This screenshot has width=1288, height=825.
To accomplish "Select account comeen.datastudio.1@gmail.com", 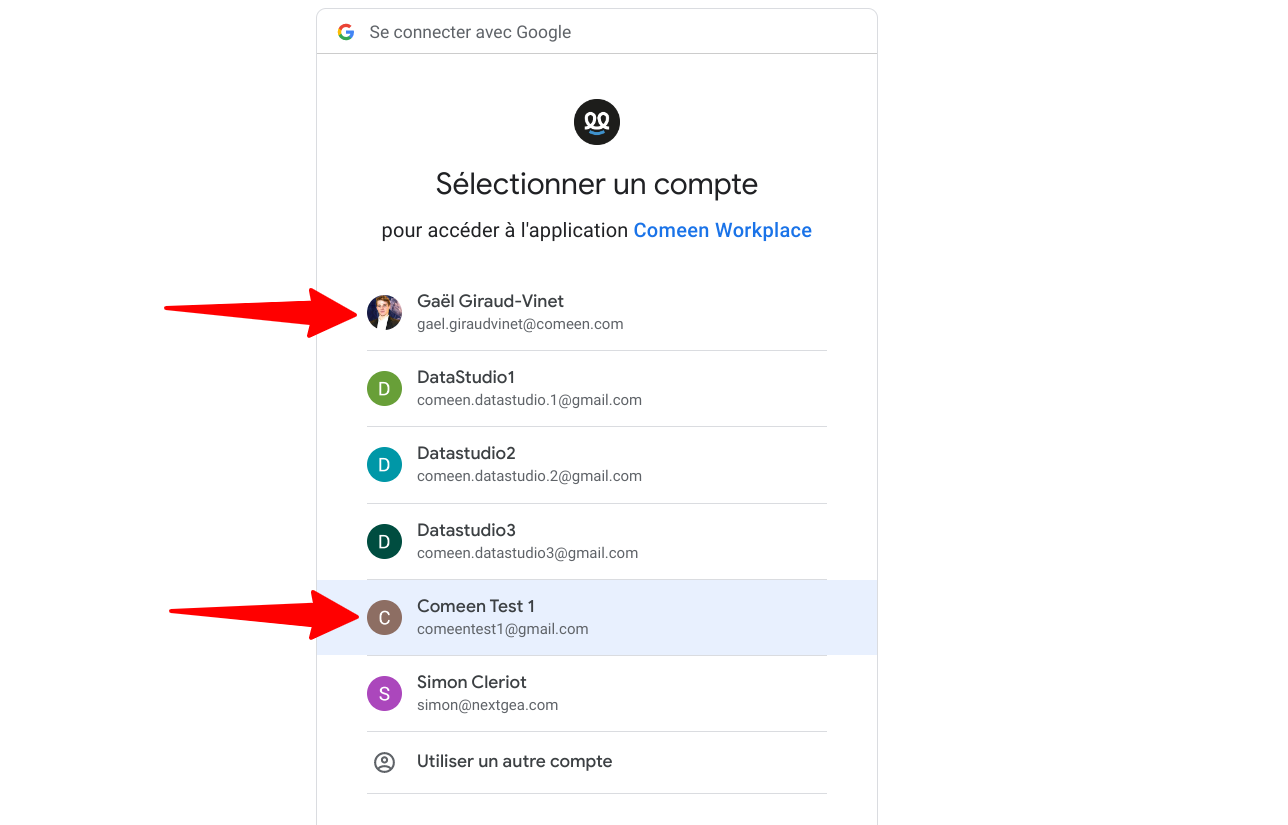I will coord(529,400).
